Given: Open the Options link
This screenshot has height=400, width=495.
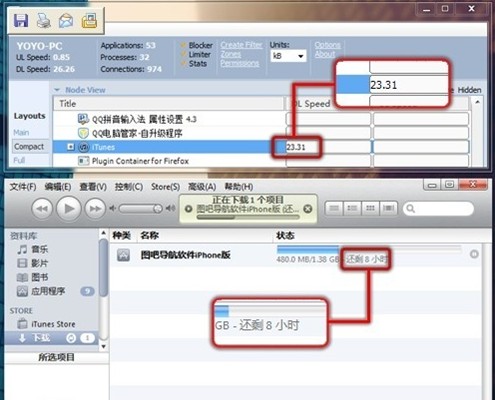Looking at the screenshot, I should pyautogui.click(x=327, y=45).
